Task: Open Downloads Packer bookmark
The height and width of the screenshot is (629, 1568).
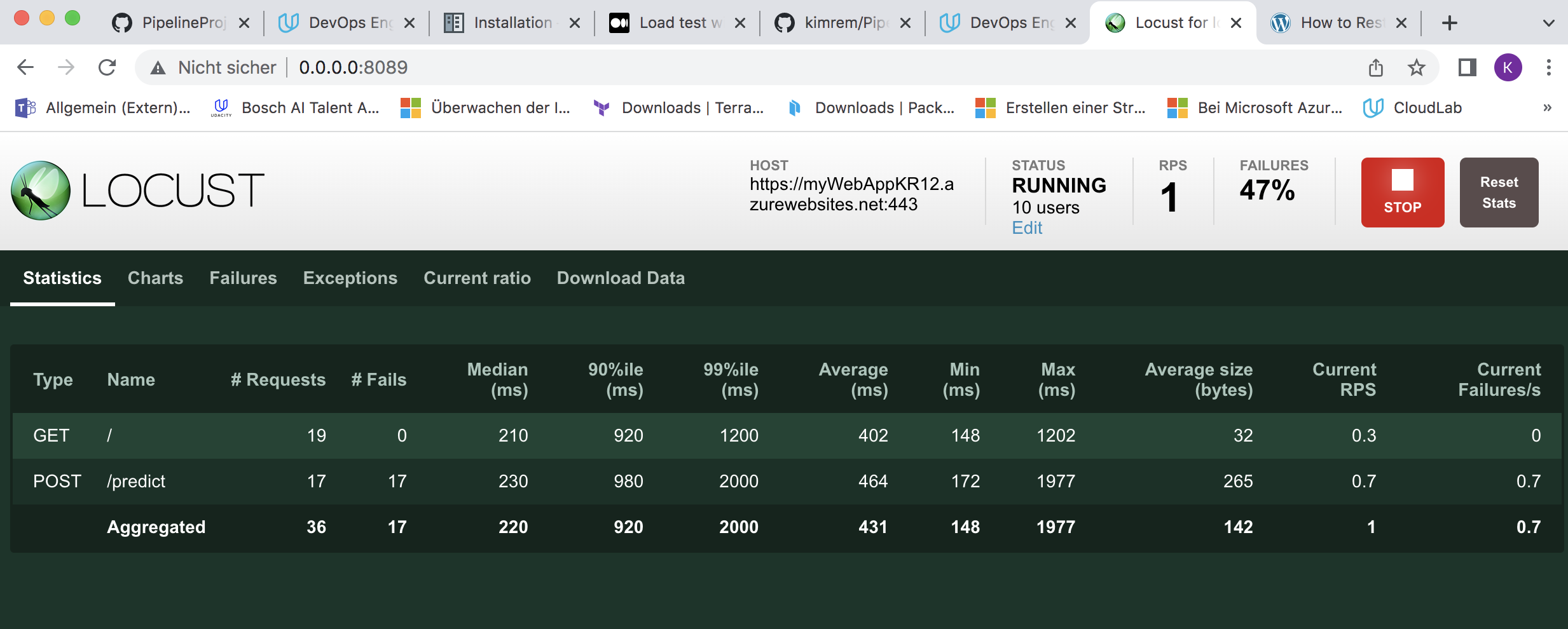Action: (870, 108)
